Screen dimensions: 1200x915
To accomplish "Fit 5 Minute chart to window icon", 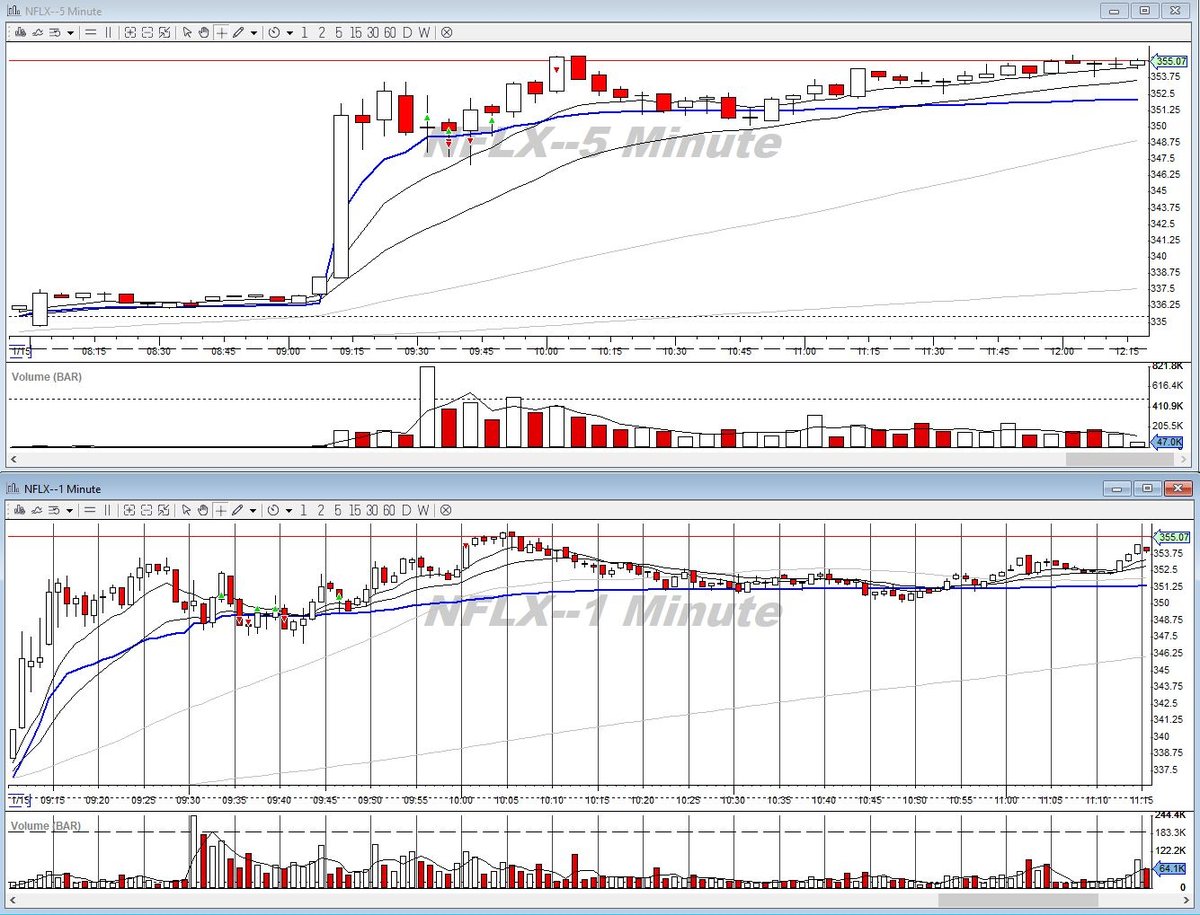I will coord(164,32).
